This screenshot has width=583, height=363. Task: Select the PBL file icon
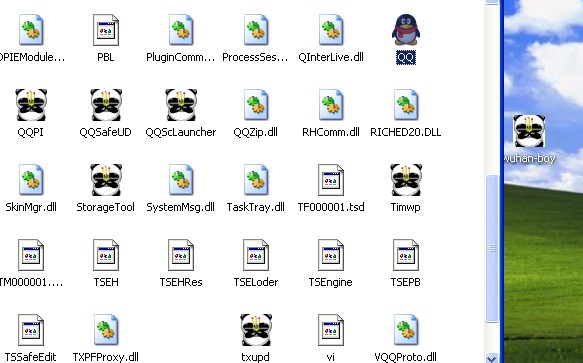[106, 30]
